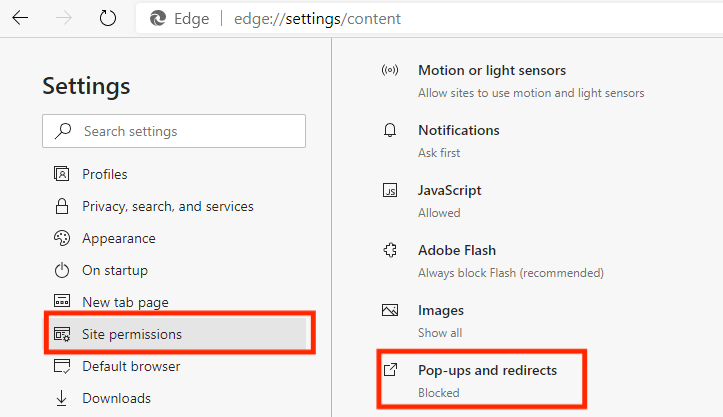Open Motion or light sensors permission
This screenshot has height=417, width=723.
[491, 71]
